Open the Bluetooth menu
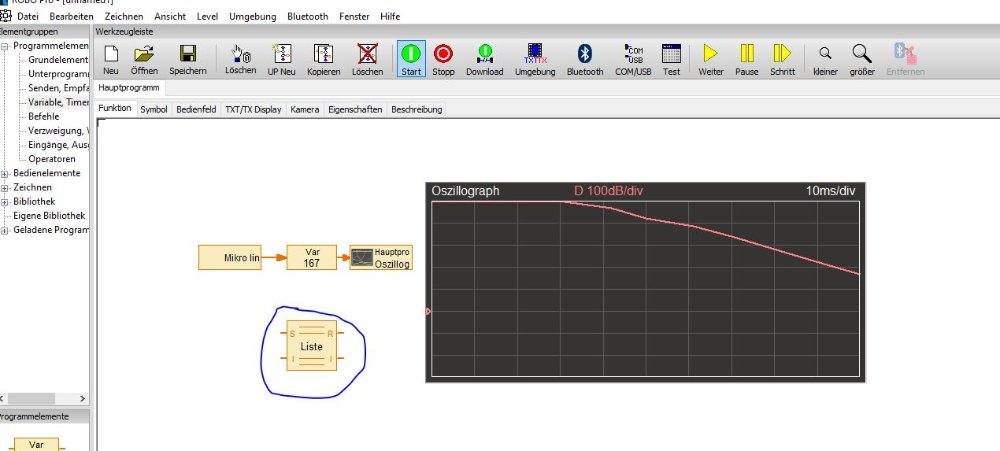Screen dimensions: 1000x451 pyautogui.click(x=307, y=17)
